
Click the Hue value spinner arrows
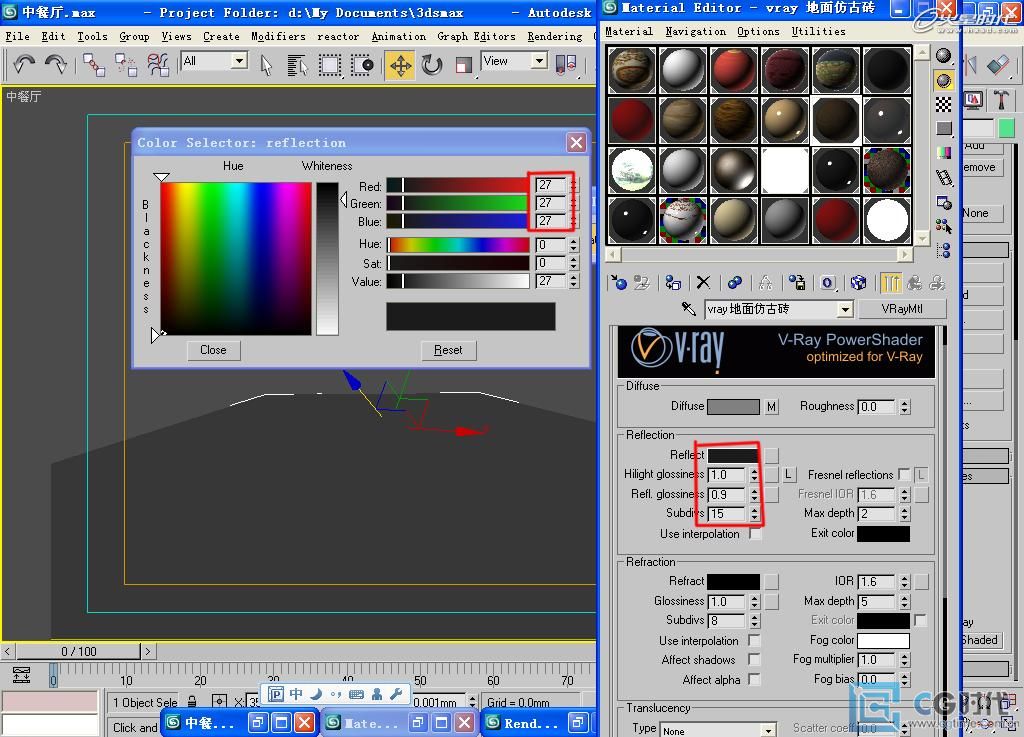click(573, 245)
